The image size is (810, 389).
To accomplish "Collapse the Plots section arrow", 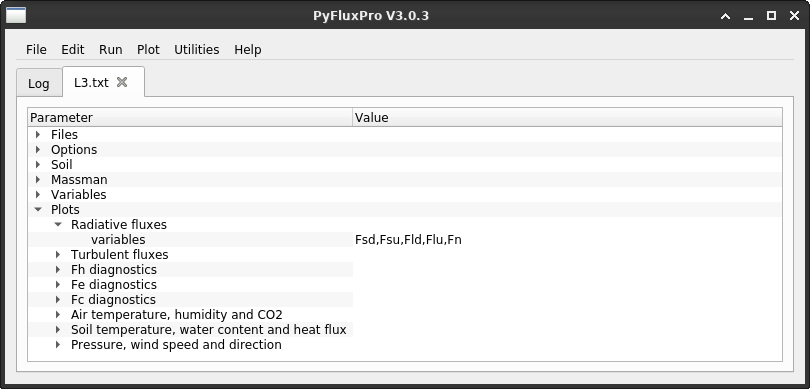I will click(x=38, y=210).
